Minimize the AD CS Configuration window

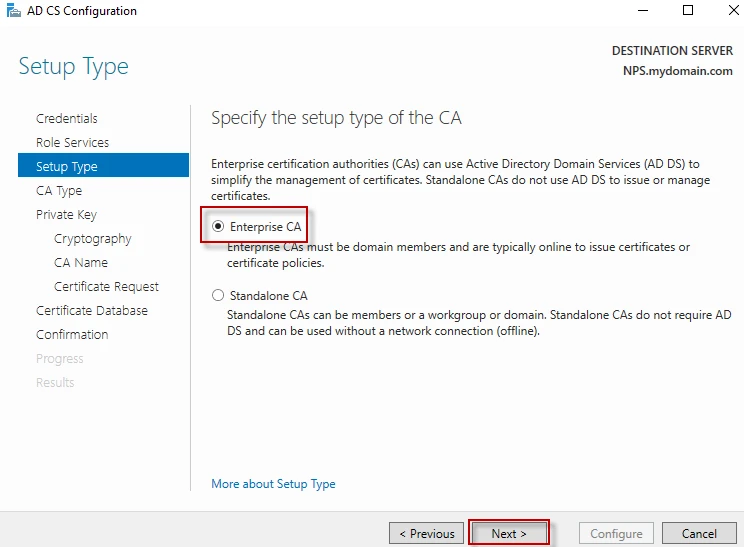640,11
